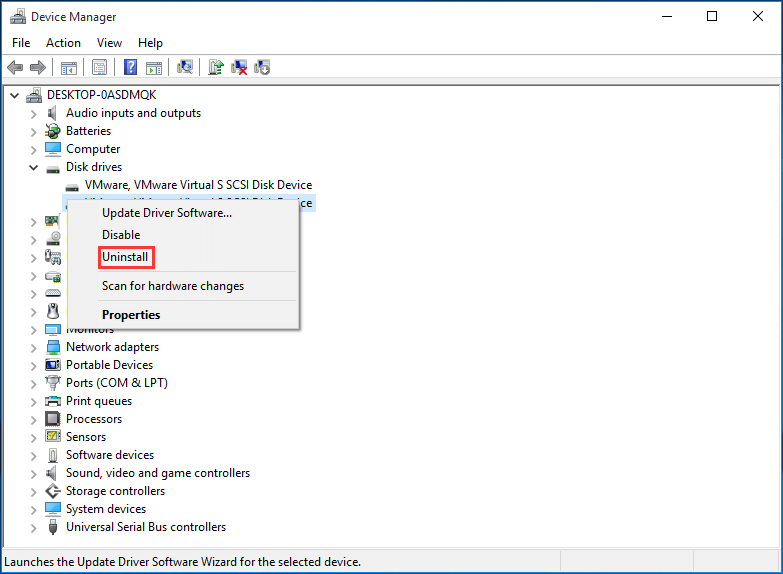Select the System devices label

pyautogui.click(x=106, y=509)
